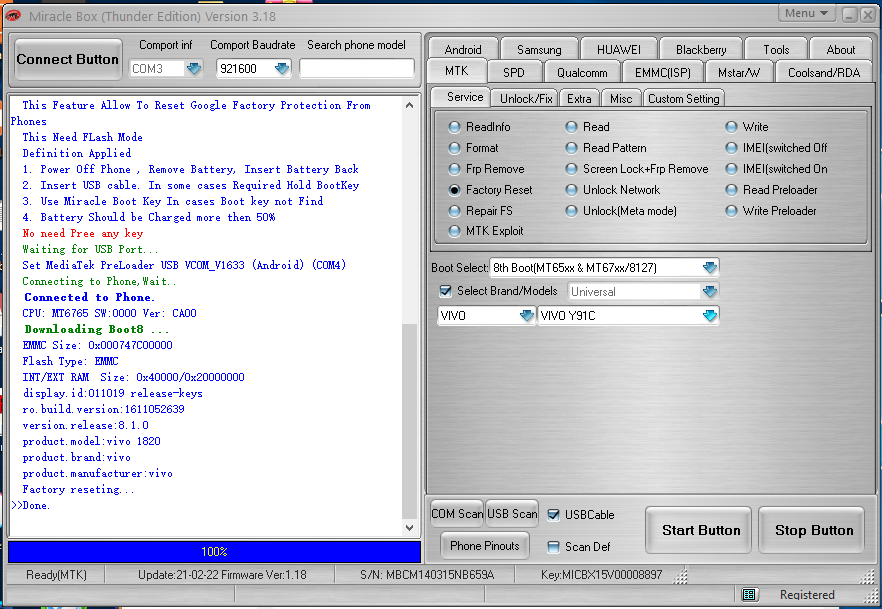Viewport: 882px width, 609px height.
Task: Expand the VIVO brand dropdown
Action: pyautogui.click(x=527, y=315)
